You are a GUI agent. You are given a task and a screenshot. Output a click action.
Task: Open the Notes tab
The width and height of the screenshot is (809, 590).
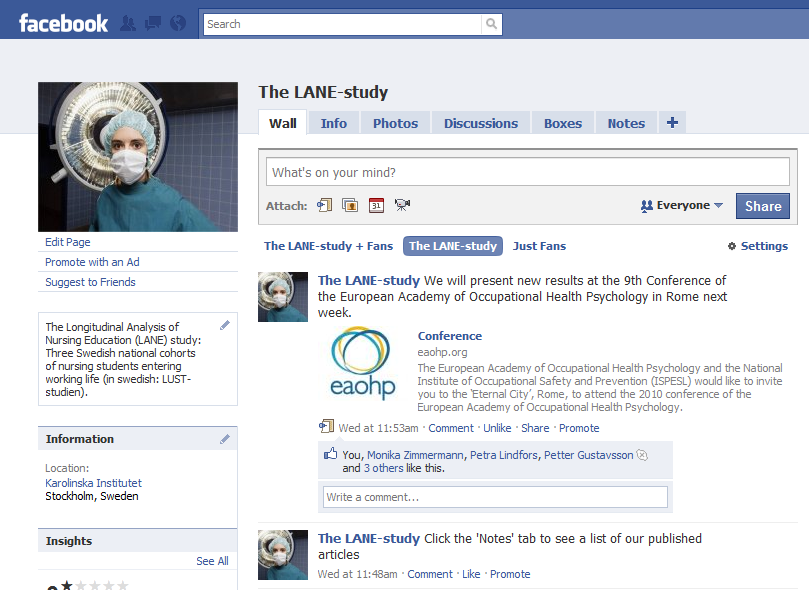pos(626,123)
